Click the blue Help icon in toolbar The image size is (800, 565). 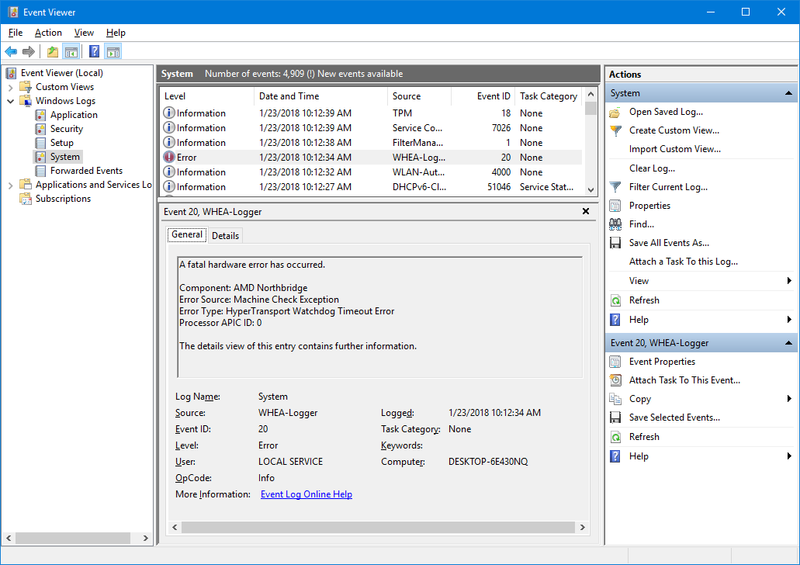[x=94, y=52]
